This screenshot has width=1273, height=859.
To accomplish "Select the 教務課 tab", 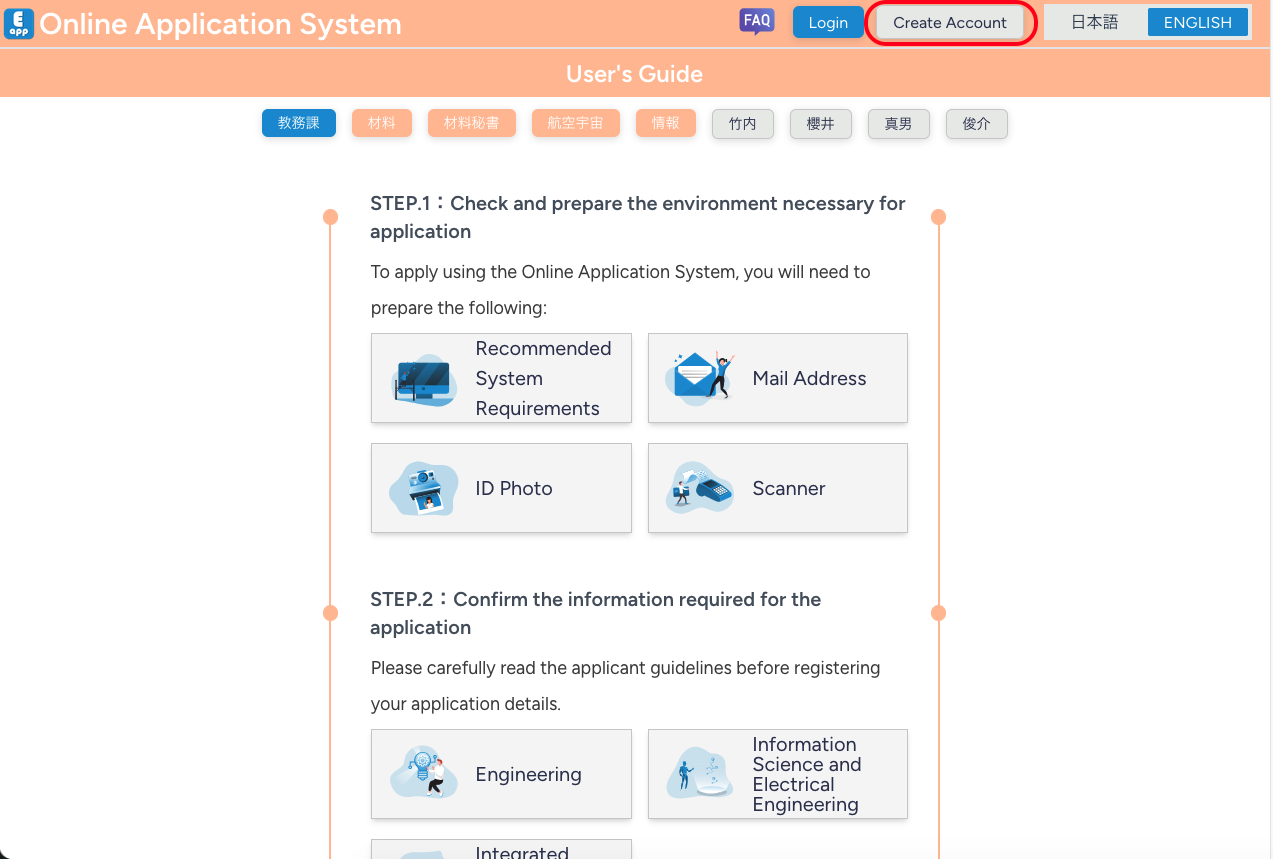I will click(x=299, y=123).
